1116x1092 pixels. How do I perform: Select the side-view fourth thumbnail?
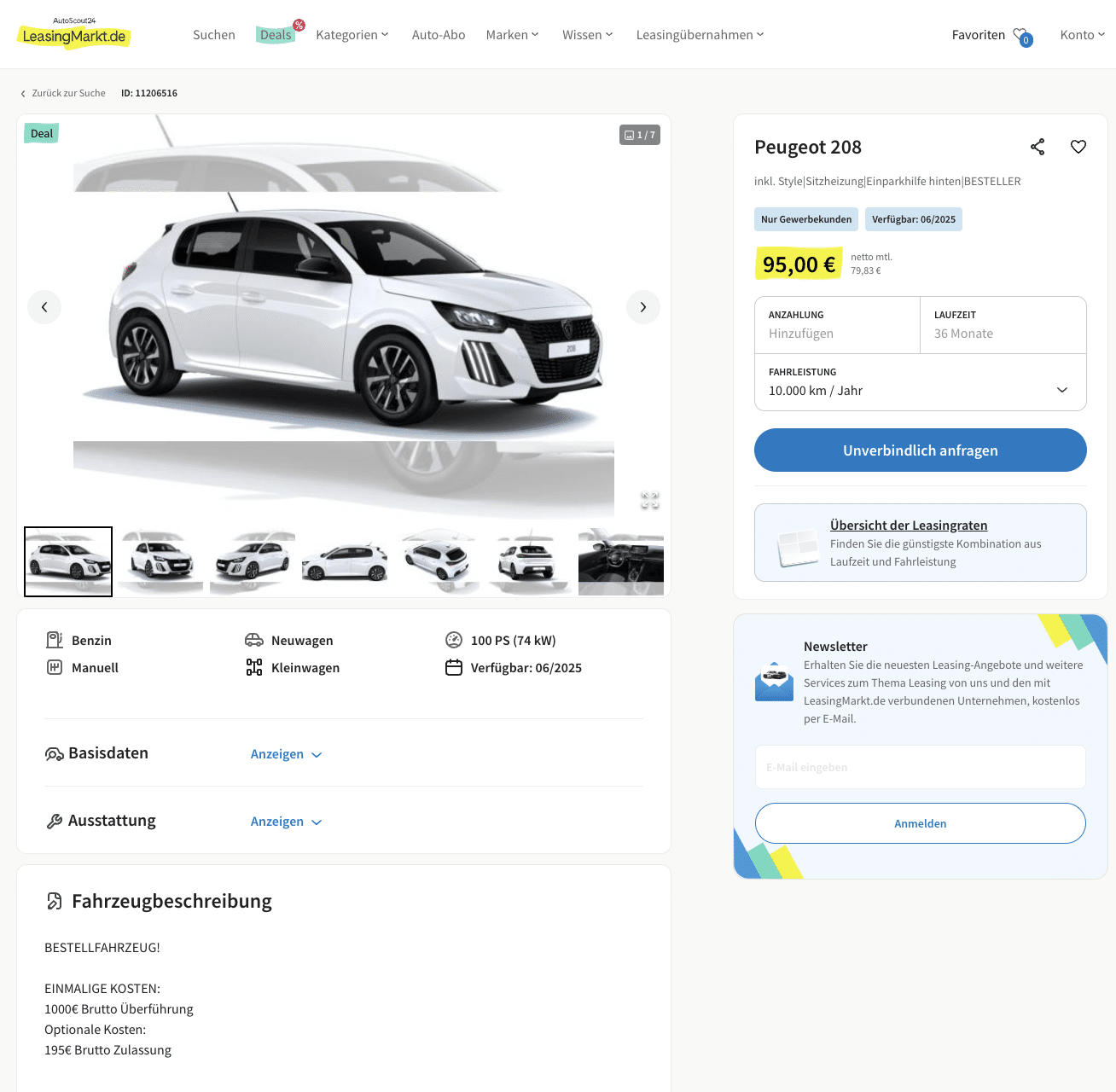click(345, 561)
